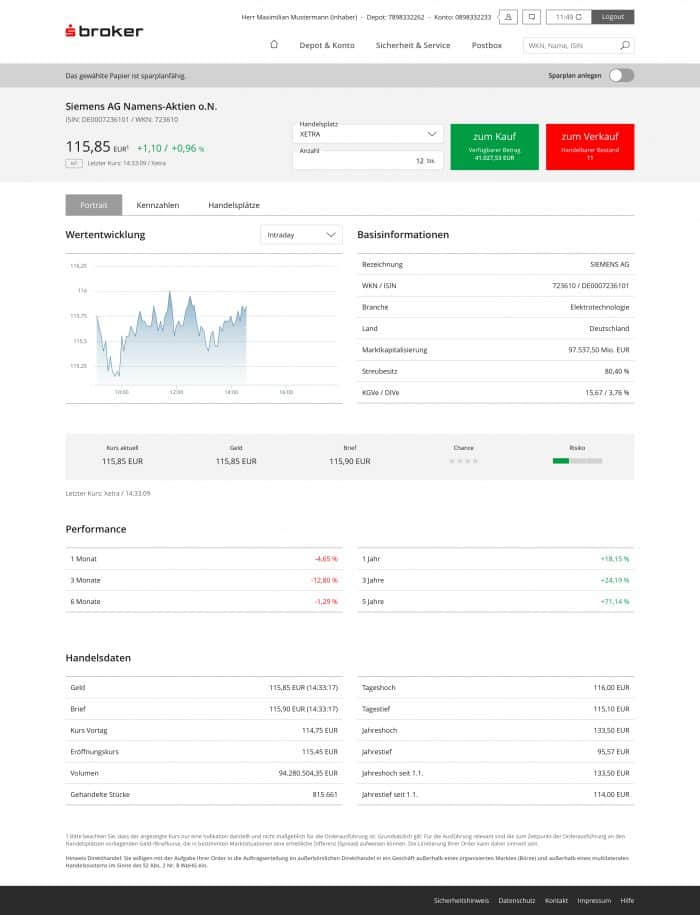
Task: Open the Handelsplatz XETRA dropdown
Action: pyautogui.click(x=368, y=134)
